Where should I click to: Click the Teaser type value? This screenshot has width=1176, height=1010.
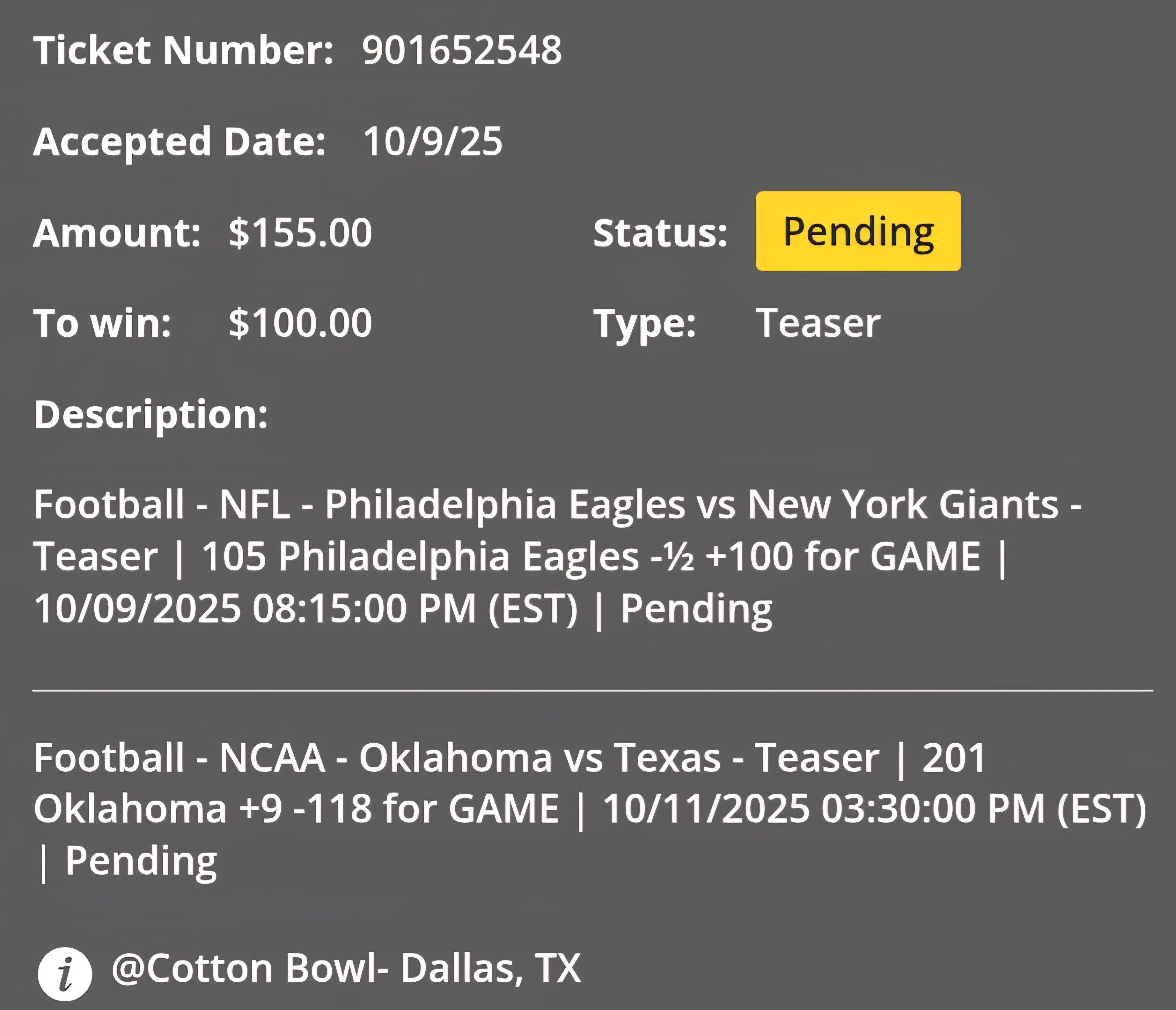click(818, 323)
